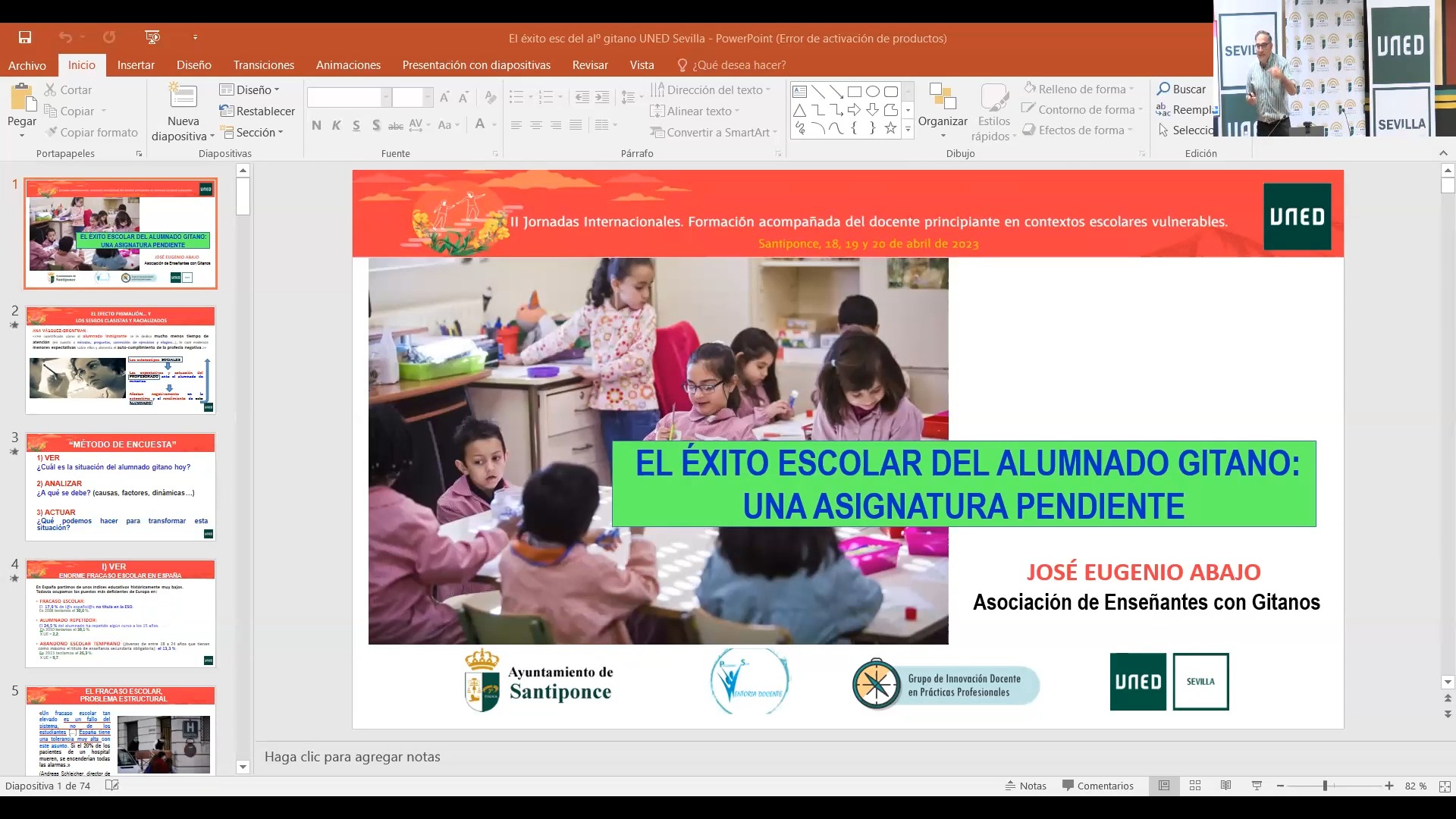The width and height of the screenshot is (1456, 819).
Task: Start slideshow from beginning icon
Action: coord(152,37)
